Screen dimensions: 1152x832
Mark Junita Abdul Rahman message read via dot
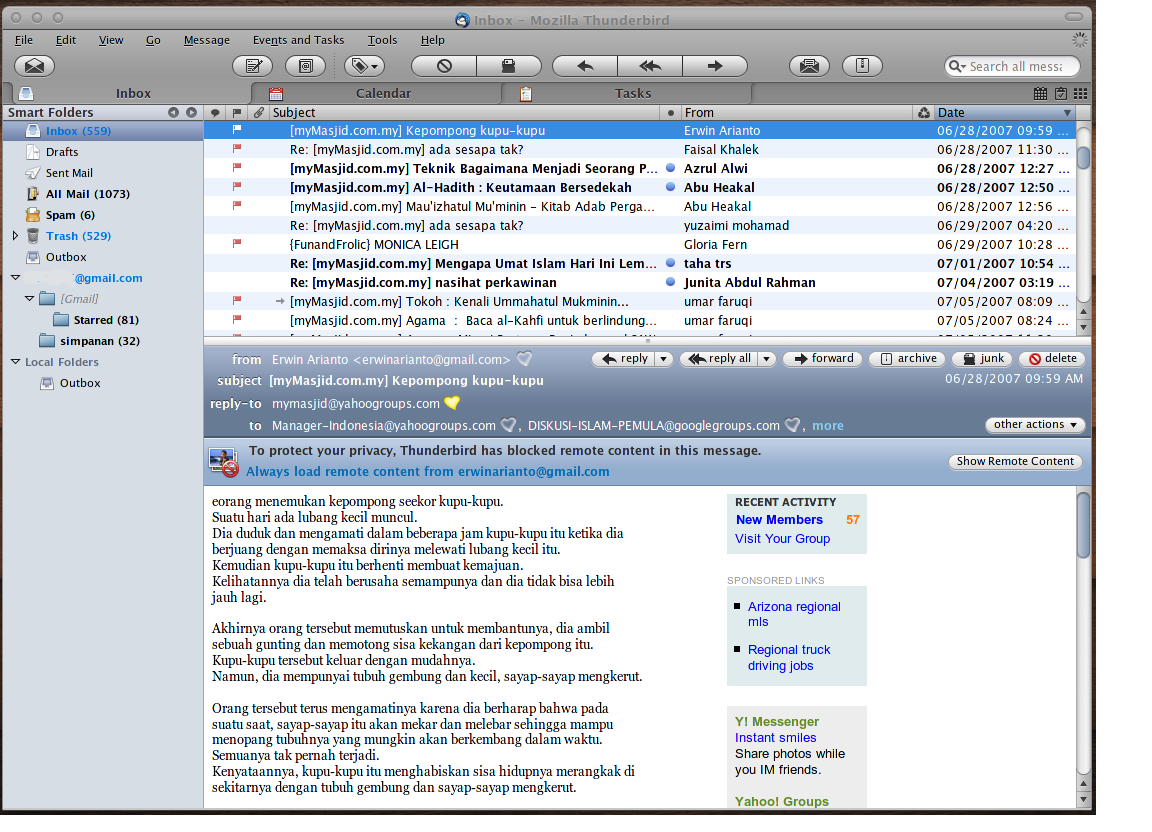[670, 282]
